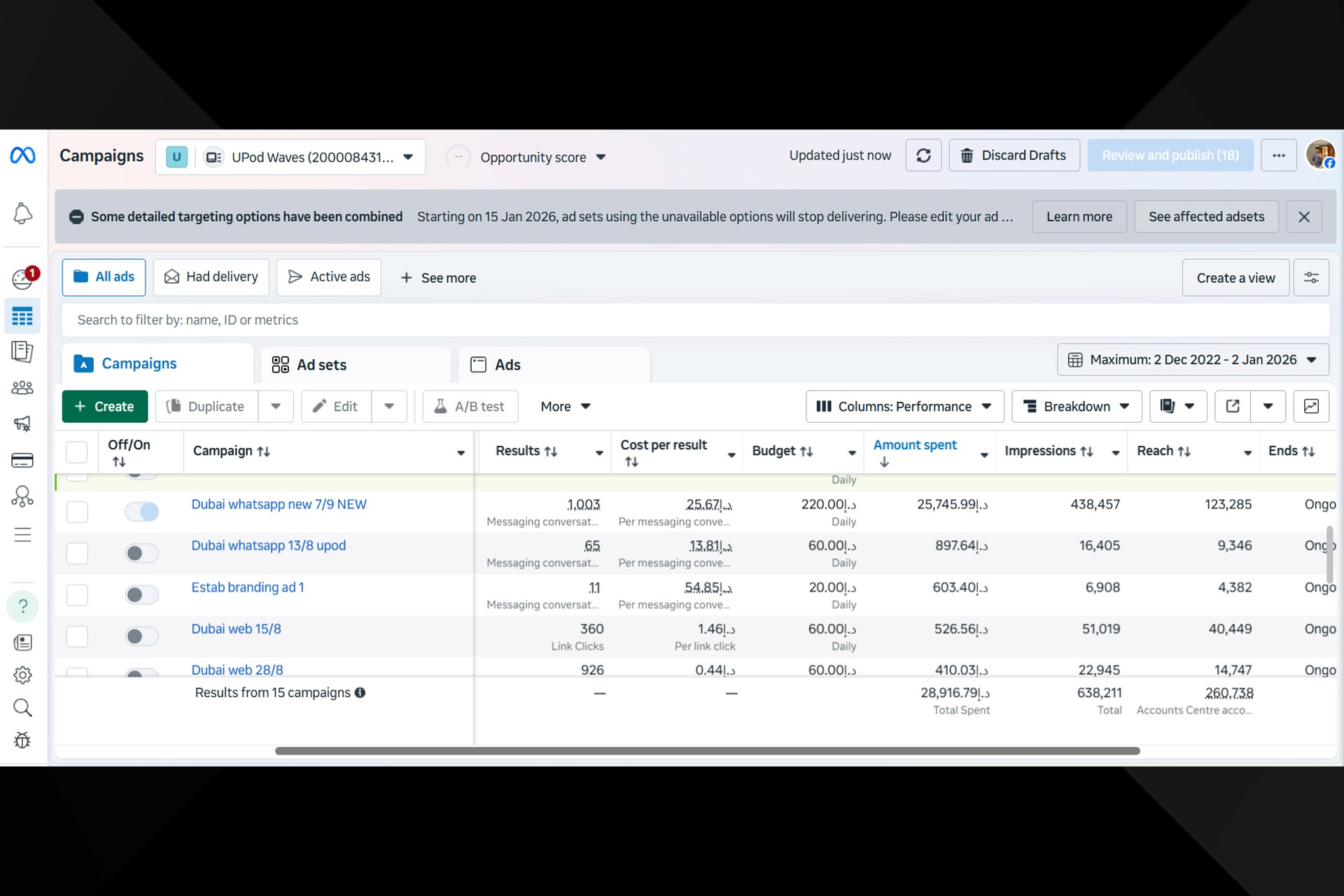Click the refresh data icon
1344x896 pixels.
pos(923,155)
